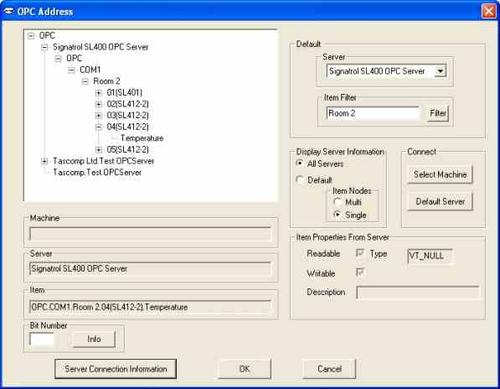Viewport: 500px width, 389px height.
Task: Close the OPC Address dialog
Action: pyautogui.click(x=489, y=11)
